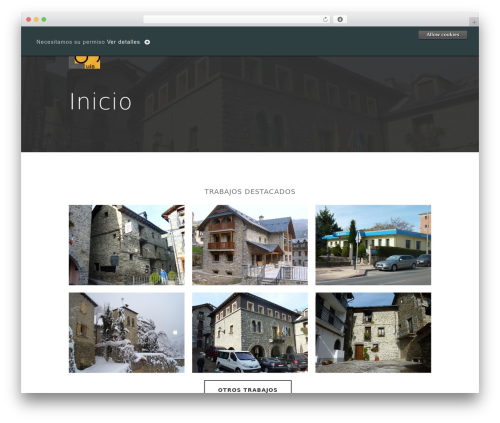
Task: Open a new tab with the plus button
Action: point(474,22)
